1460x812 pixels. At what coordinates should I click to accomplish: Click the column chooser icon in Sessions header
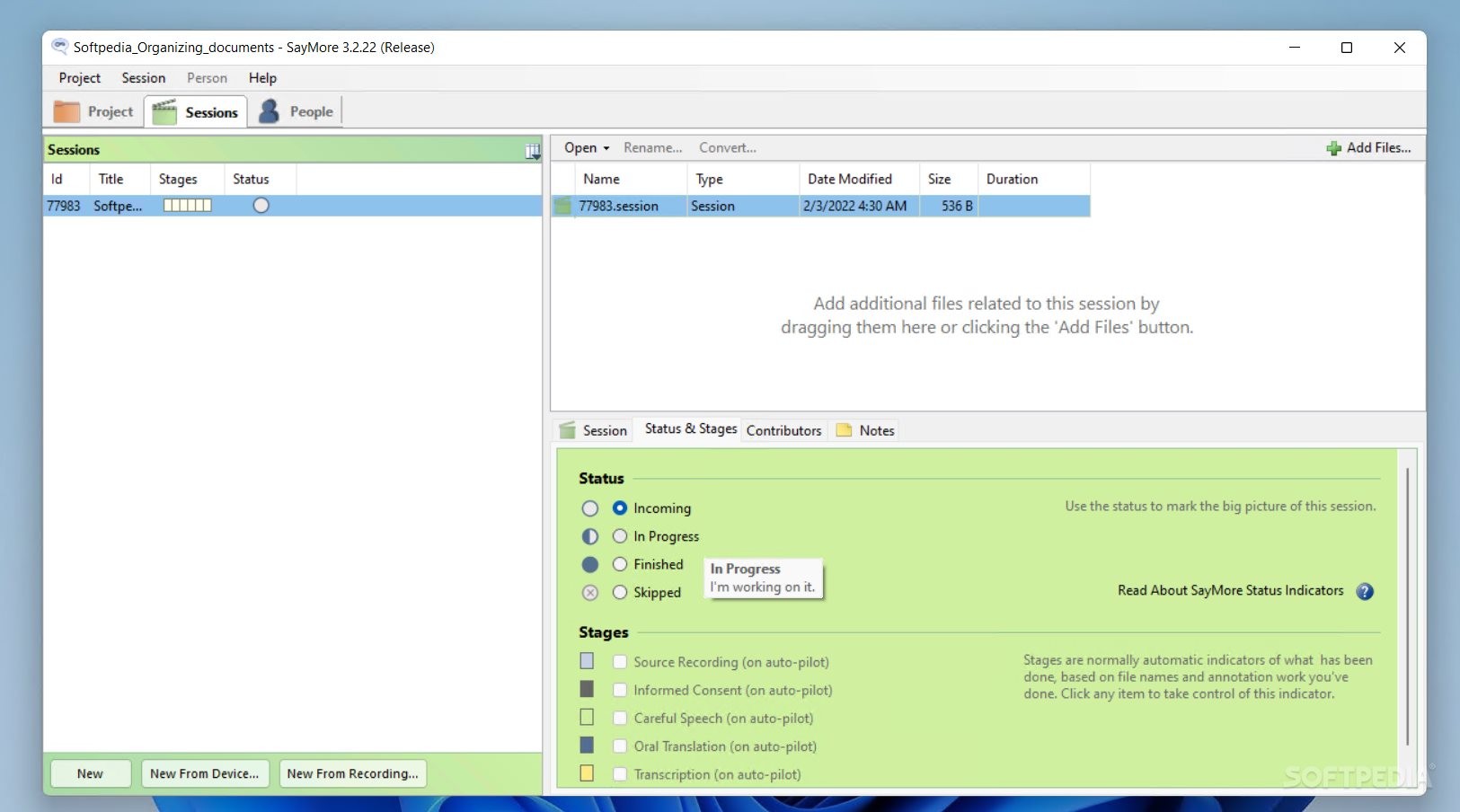[533, 151]
